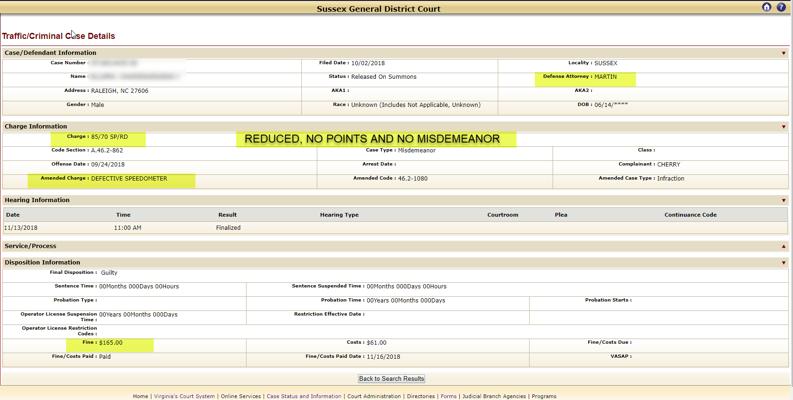Select the final disposition Guilty

[109, 273]
